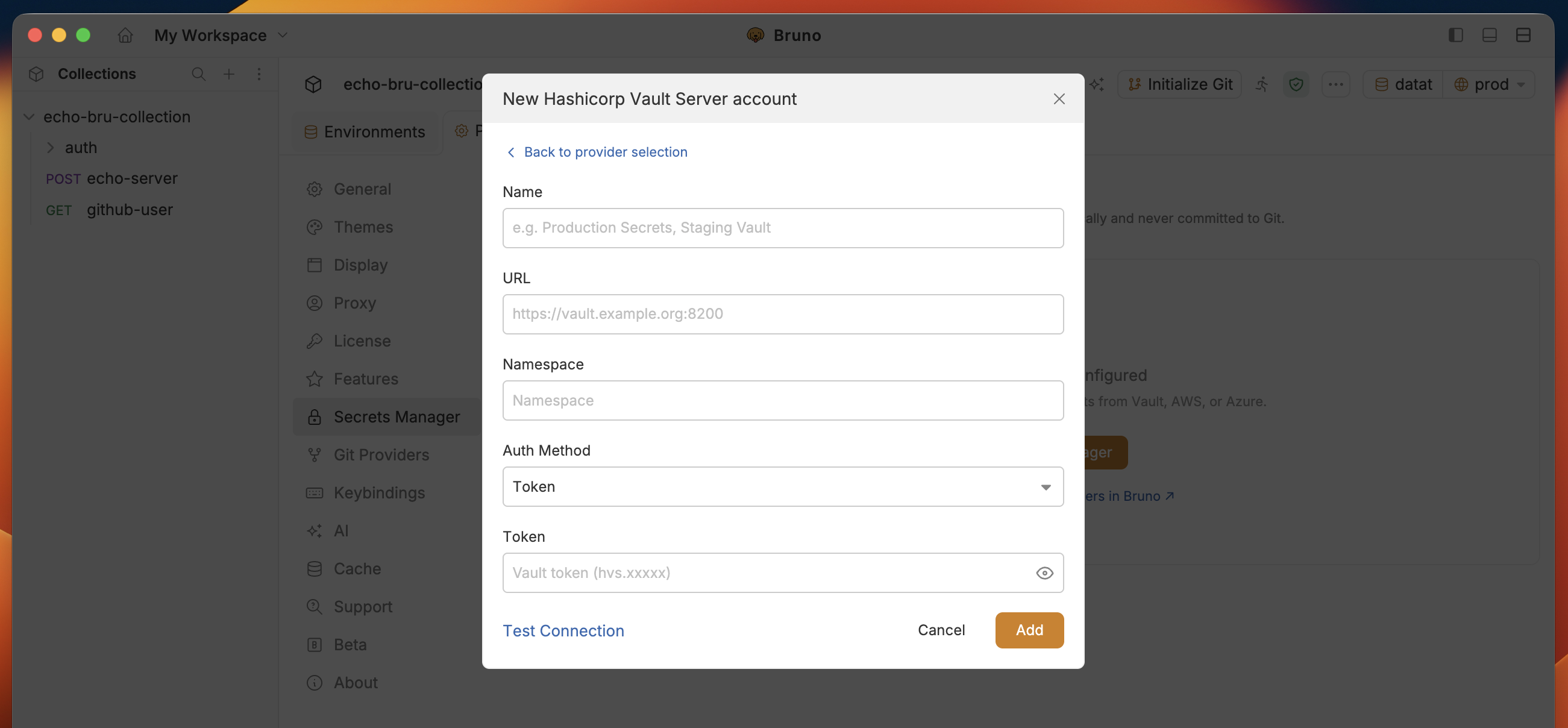Click the sparkle AI icon in collection toolbar
This screenshot has height=728, width=1568.
tap(1097, 84)
